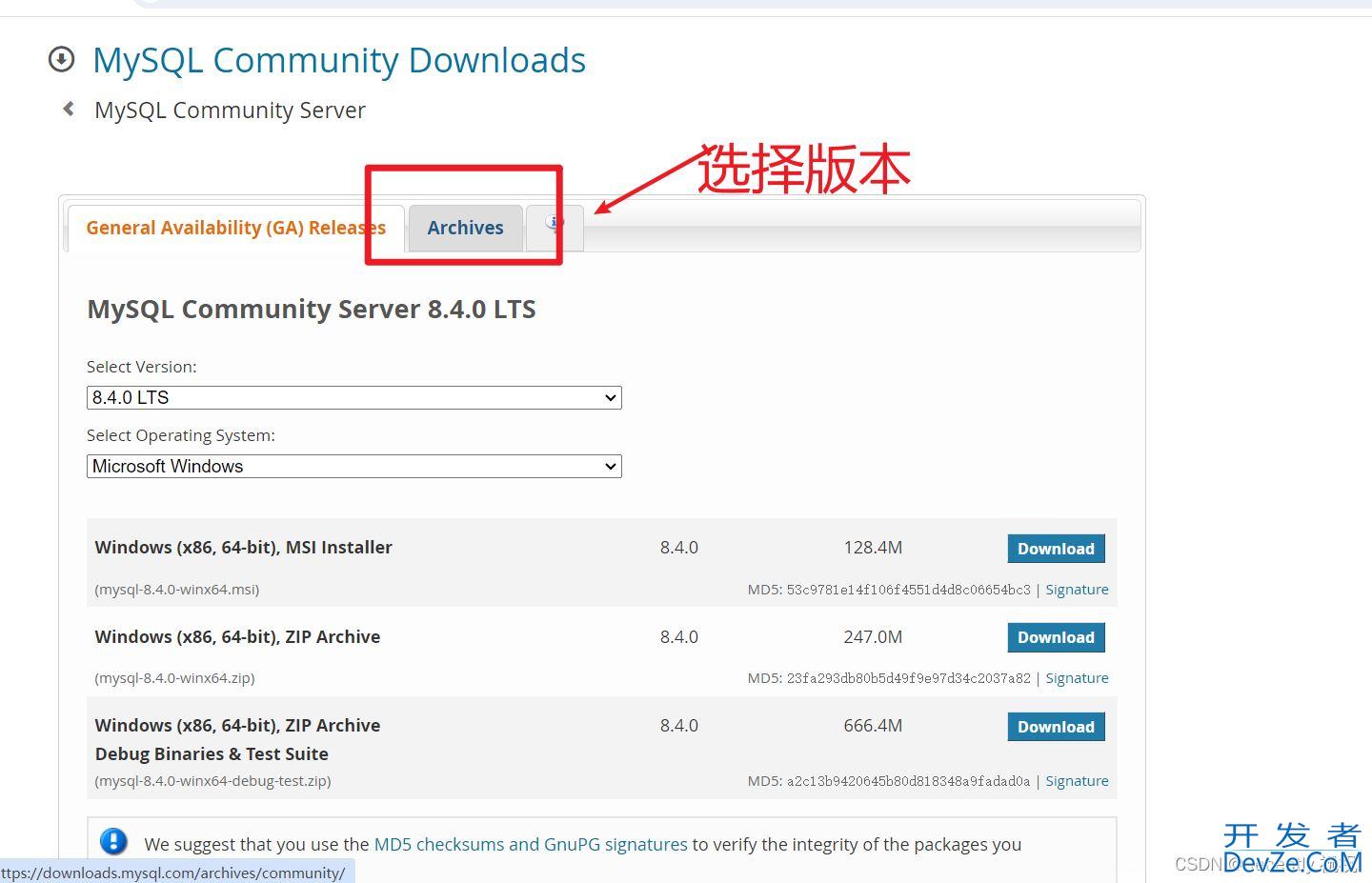Image resolution: width=1372 pixels, height=883 pixels.
Task: Click the status bar URL downloads.mysql.com/archives/community/
Action: coord(173,873)
